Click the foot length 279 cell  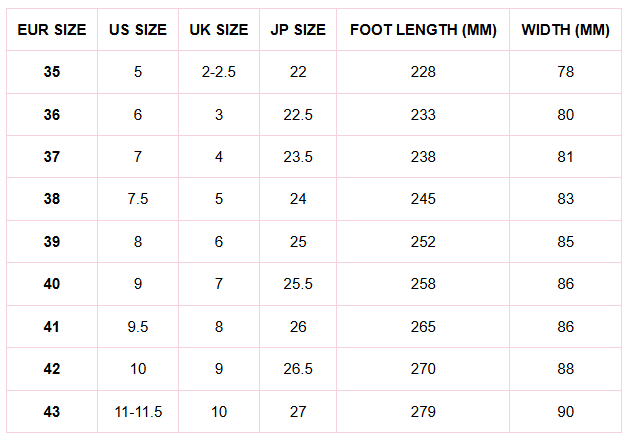[423, 412]
